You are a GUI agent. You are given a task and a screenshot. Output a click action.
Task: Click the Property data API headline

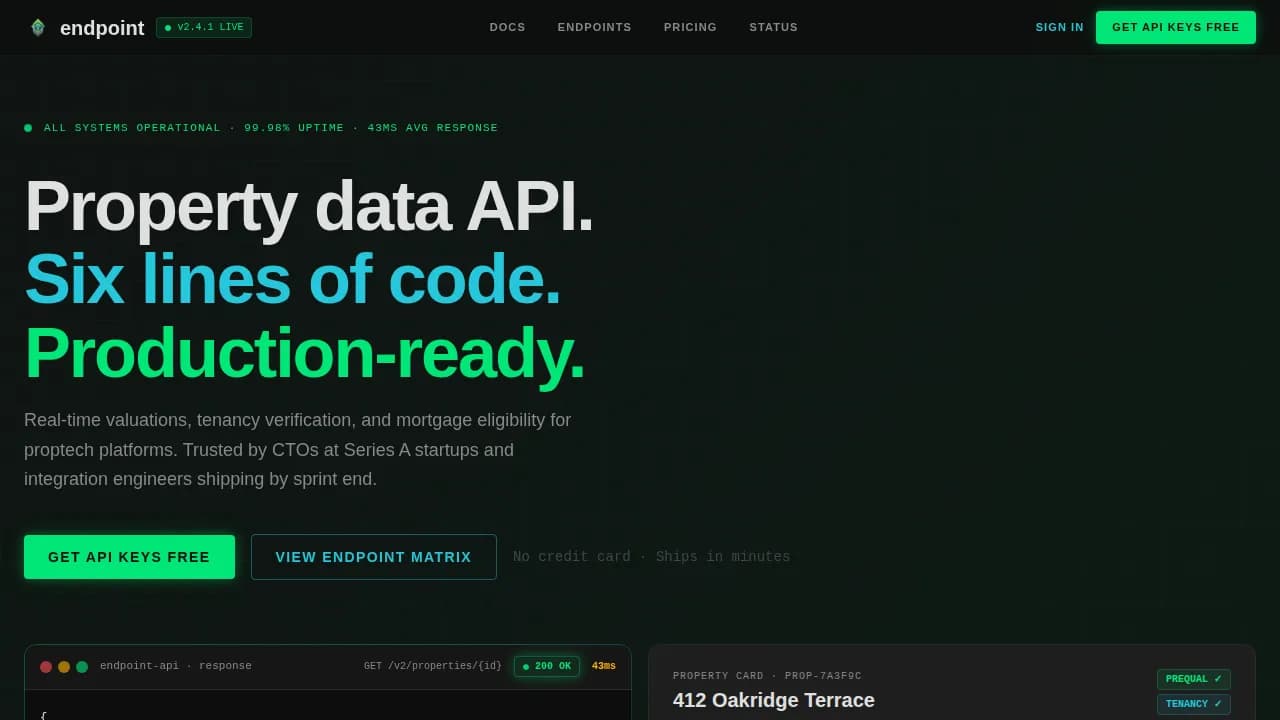309,206
